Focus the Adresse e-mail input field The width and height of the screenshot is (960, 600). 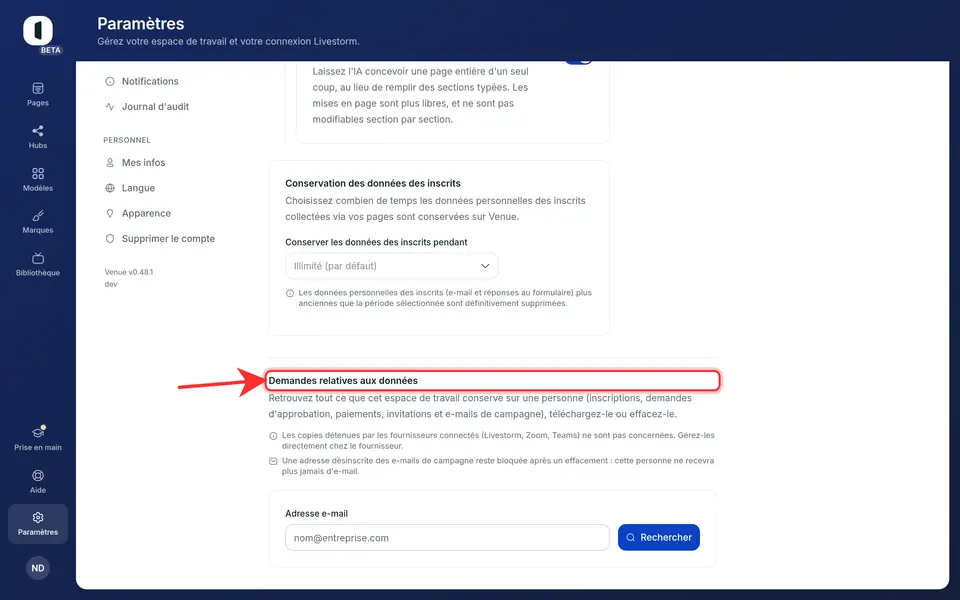pyautogui.click(x=448, y=538)
